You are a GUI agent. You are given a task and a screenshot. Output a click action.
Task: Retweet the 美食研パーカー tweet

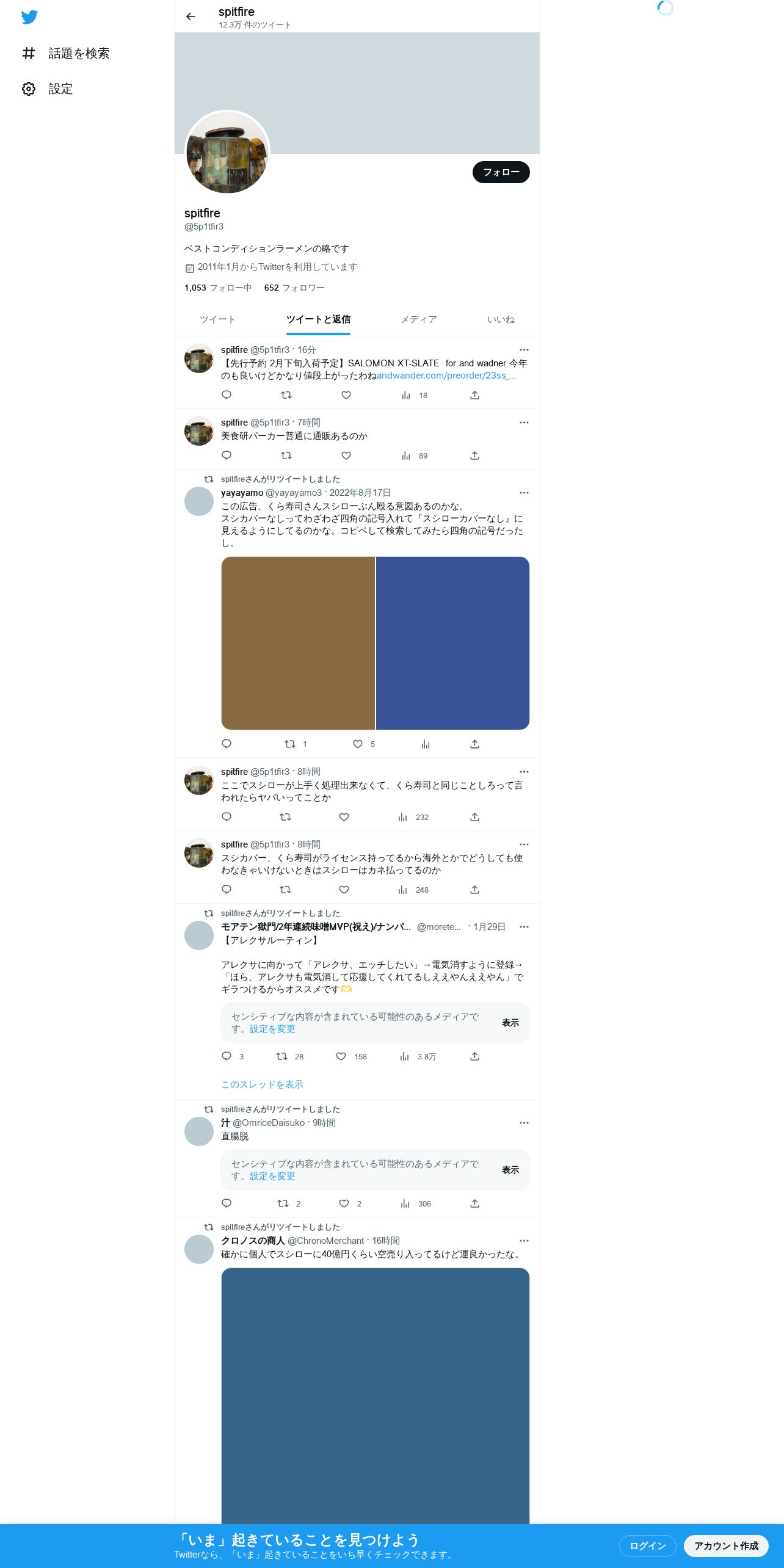(x=286, y=456)
